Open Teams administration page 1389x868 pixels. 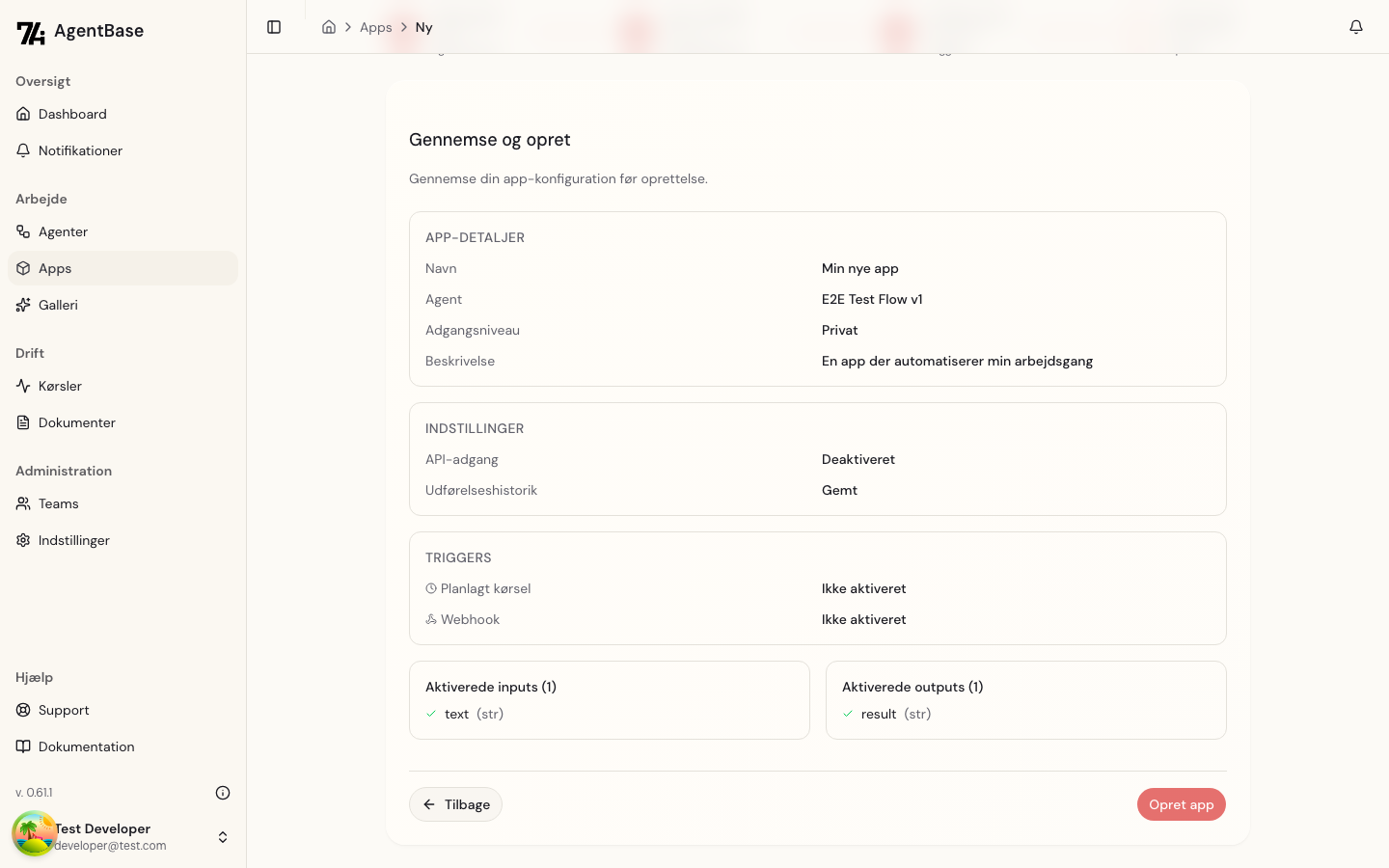point(58,503)
